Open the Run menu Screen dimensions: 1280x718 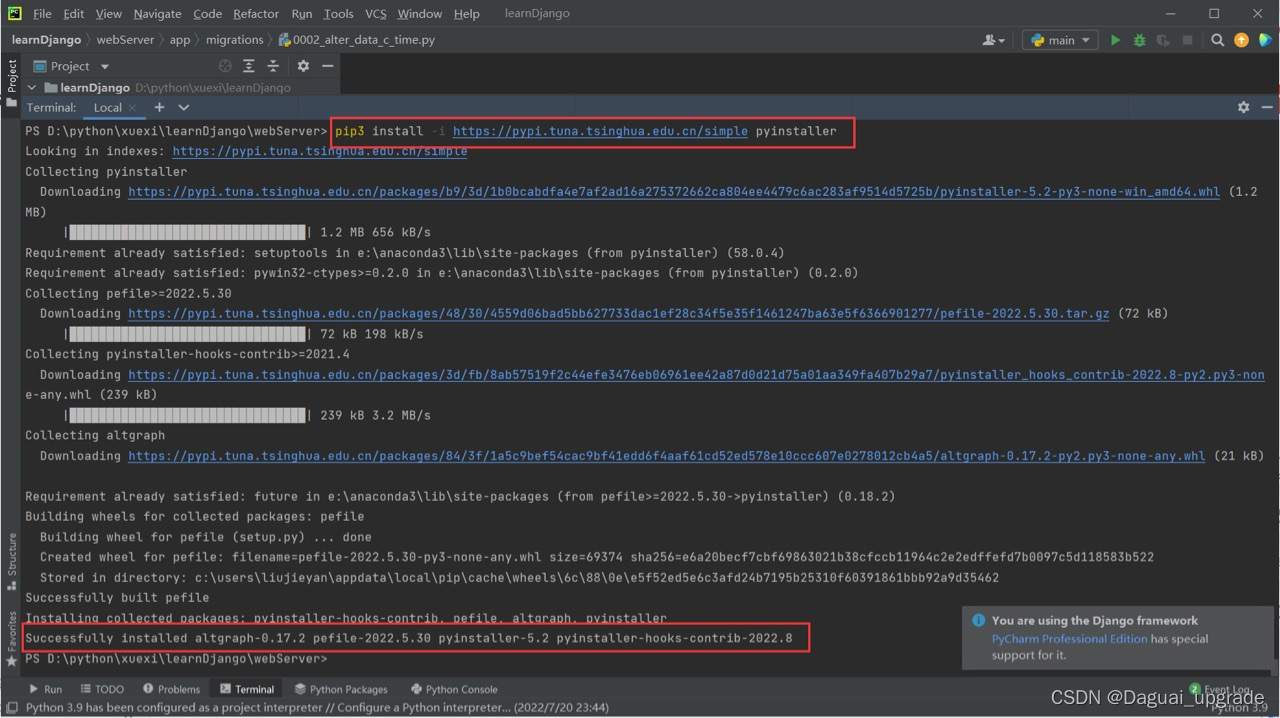[x=301, y=14]
